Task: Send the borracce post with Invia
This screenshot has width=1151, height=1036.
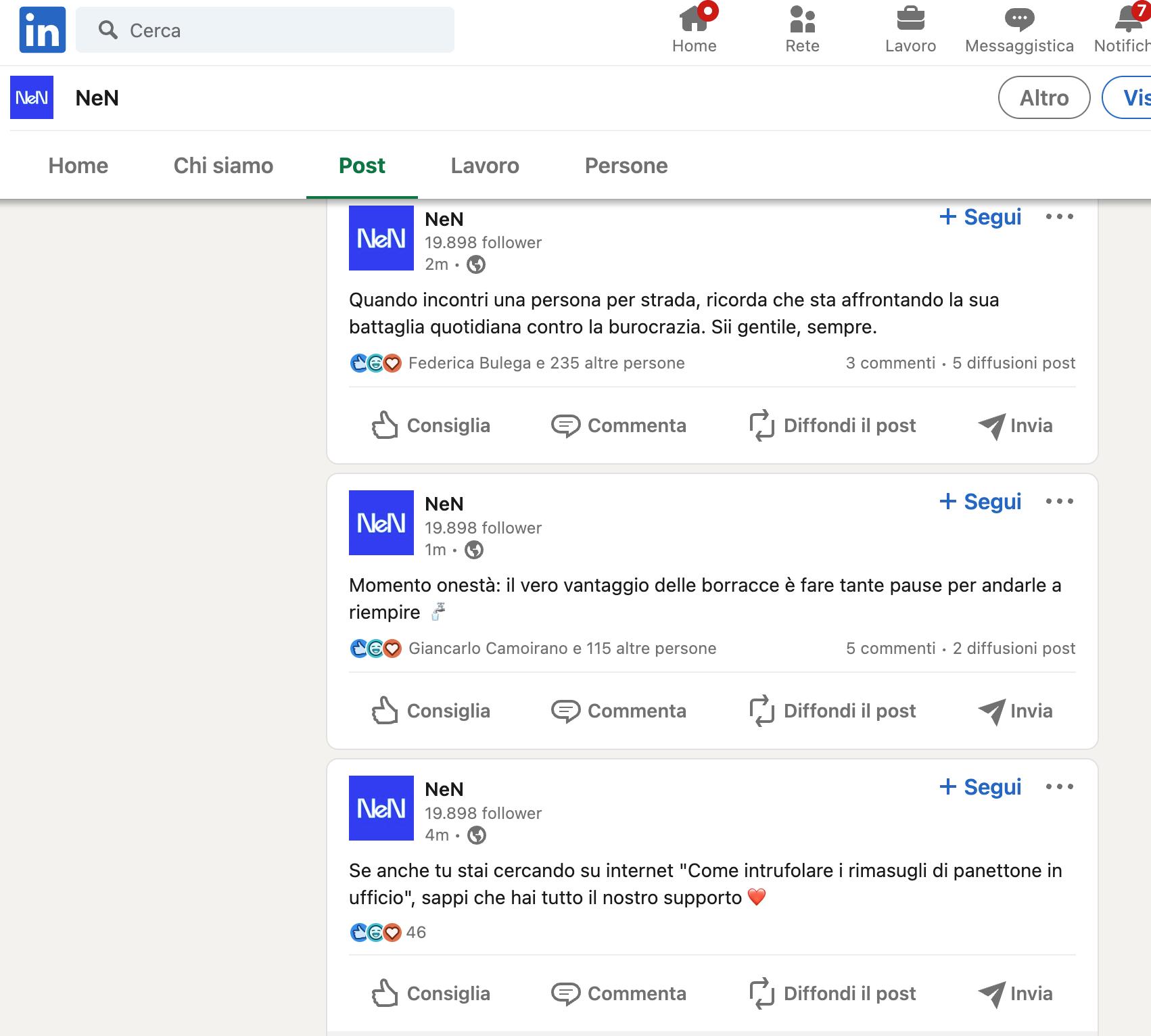Action: (x=1015, y=711)
